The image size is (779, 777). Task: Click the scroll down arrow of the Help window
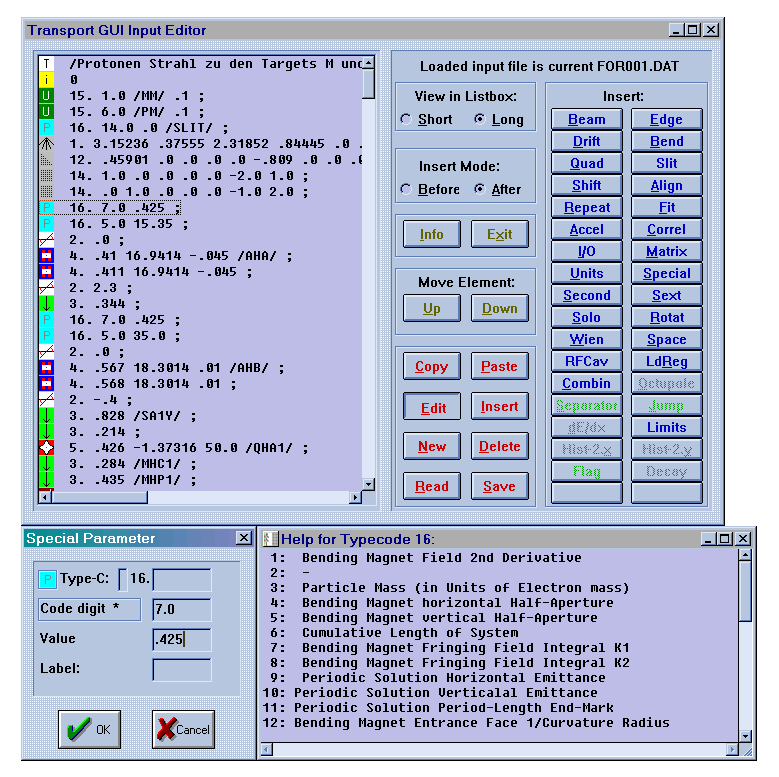(x=745, y=736)
